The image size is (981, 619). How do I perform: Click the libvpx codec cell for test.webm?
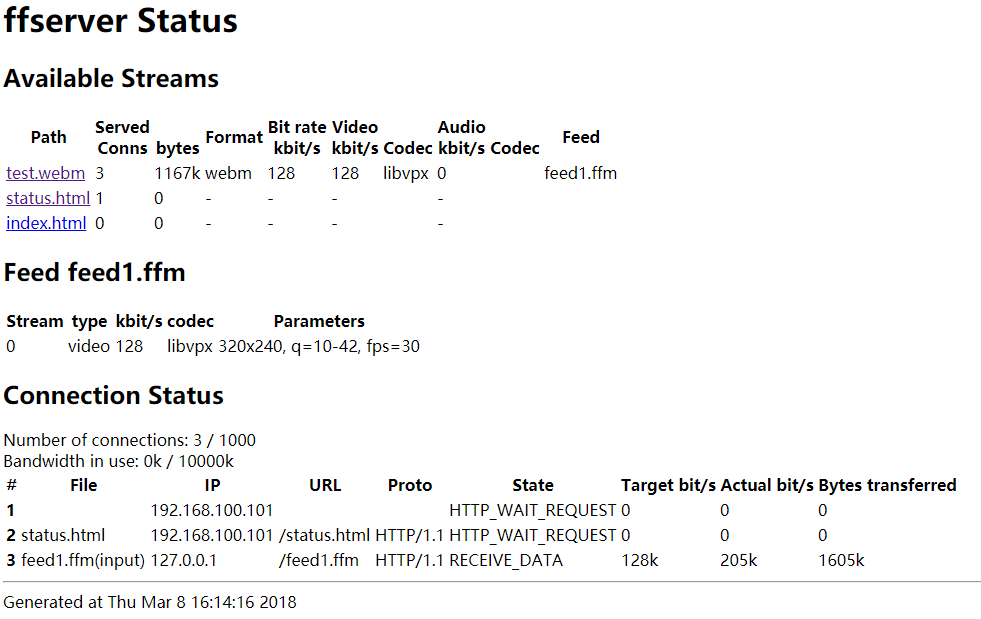coord(406,173)
